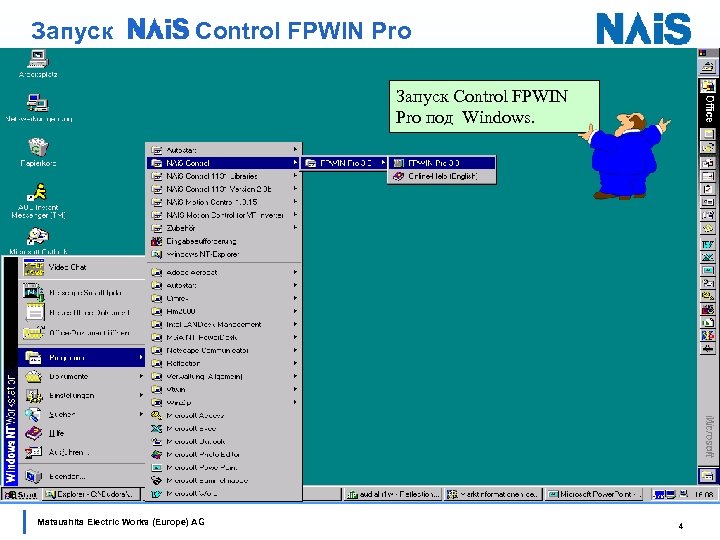Screen dimensions: 720x540
Task: Click the Eingabeaufforderung command prompt icon
Action: pos(157,241)
